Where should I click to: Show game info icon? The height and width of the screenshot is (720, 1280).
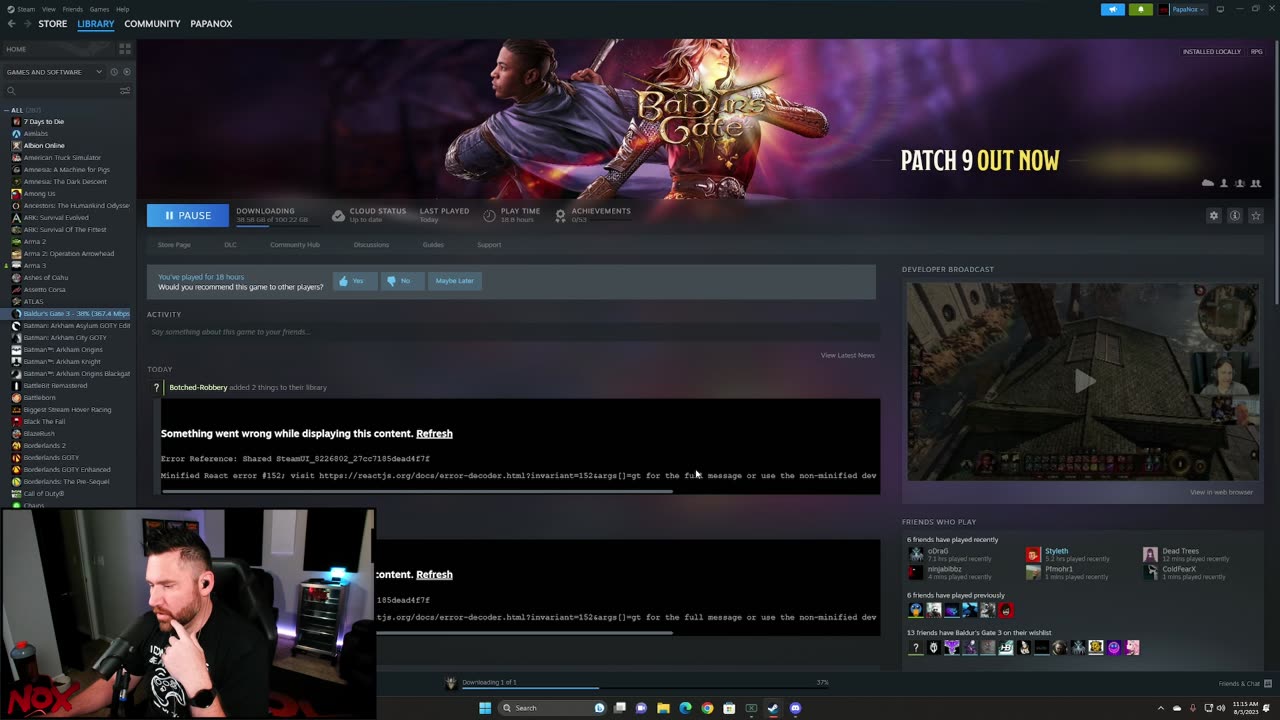[1235, 215]
